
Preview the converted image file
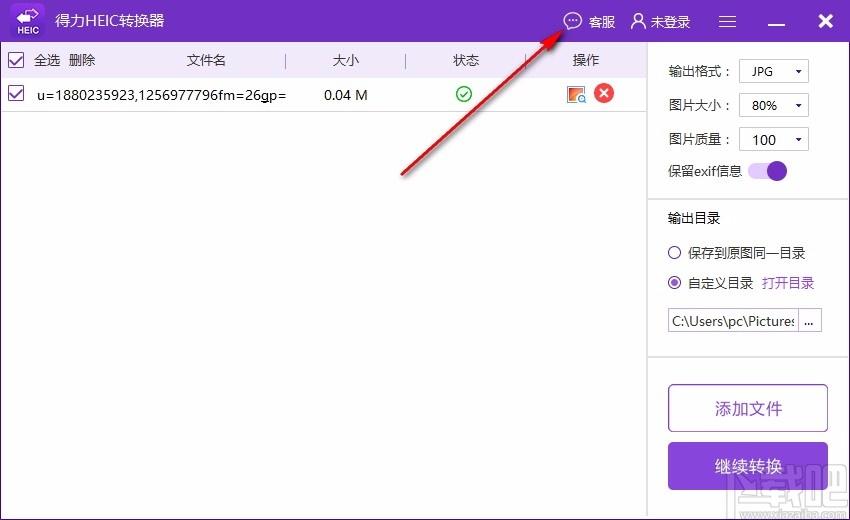coord(576,94)
